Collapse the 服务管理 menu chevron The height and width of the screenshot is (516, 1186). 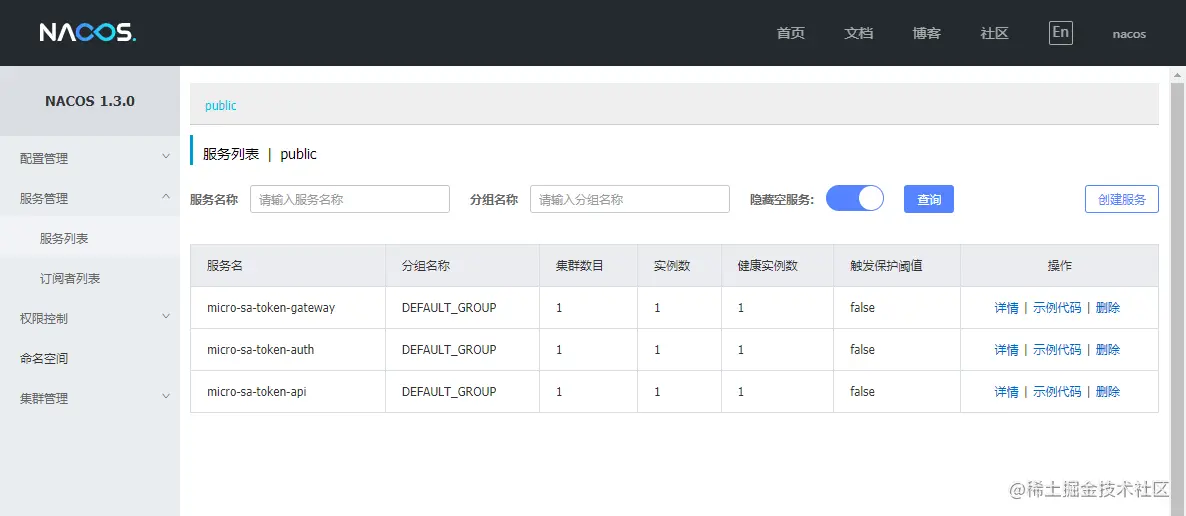[166, 197]
